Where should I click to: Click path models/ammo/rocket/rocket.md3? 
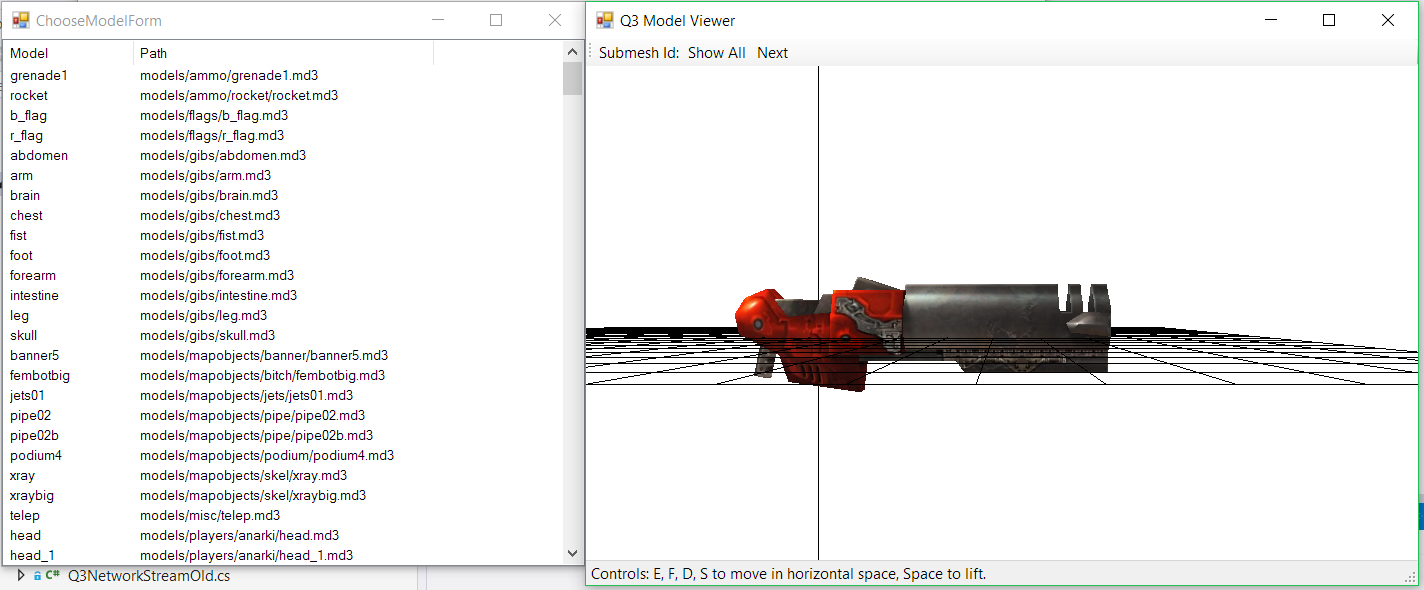pyautogui.click(x=239, y=95)
